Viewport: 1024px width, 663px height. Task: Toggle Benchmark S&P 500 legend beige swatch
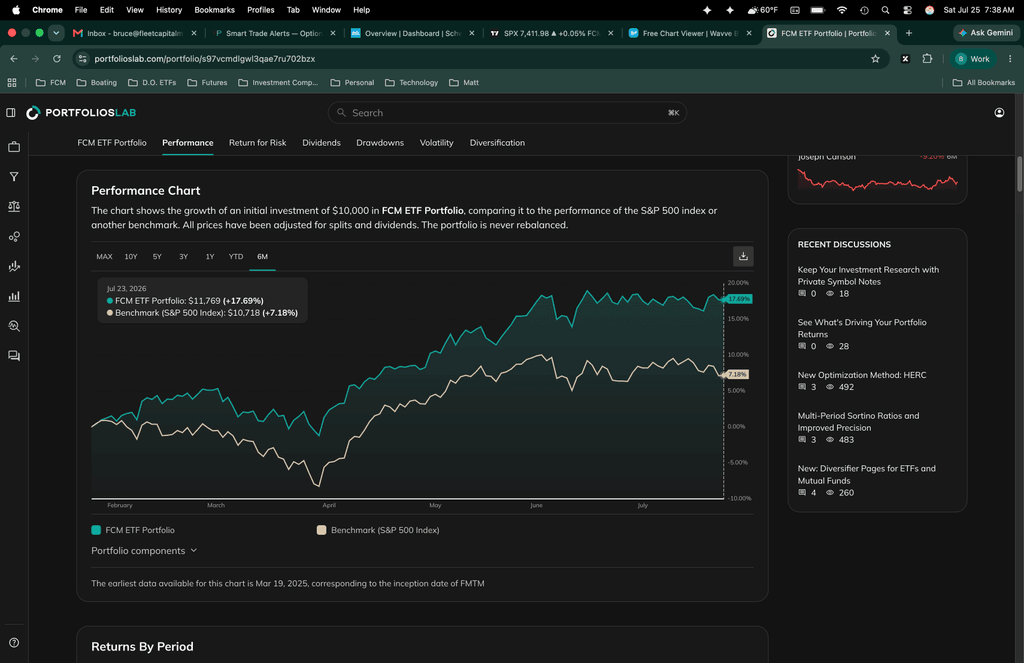tap(321, 530)
